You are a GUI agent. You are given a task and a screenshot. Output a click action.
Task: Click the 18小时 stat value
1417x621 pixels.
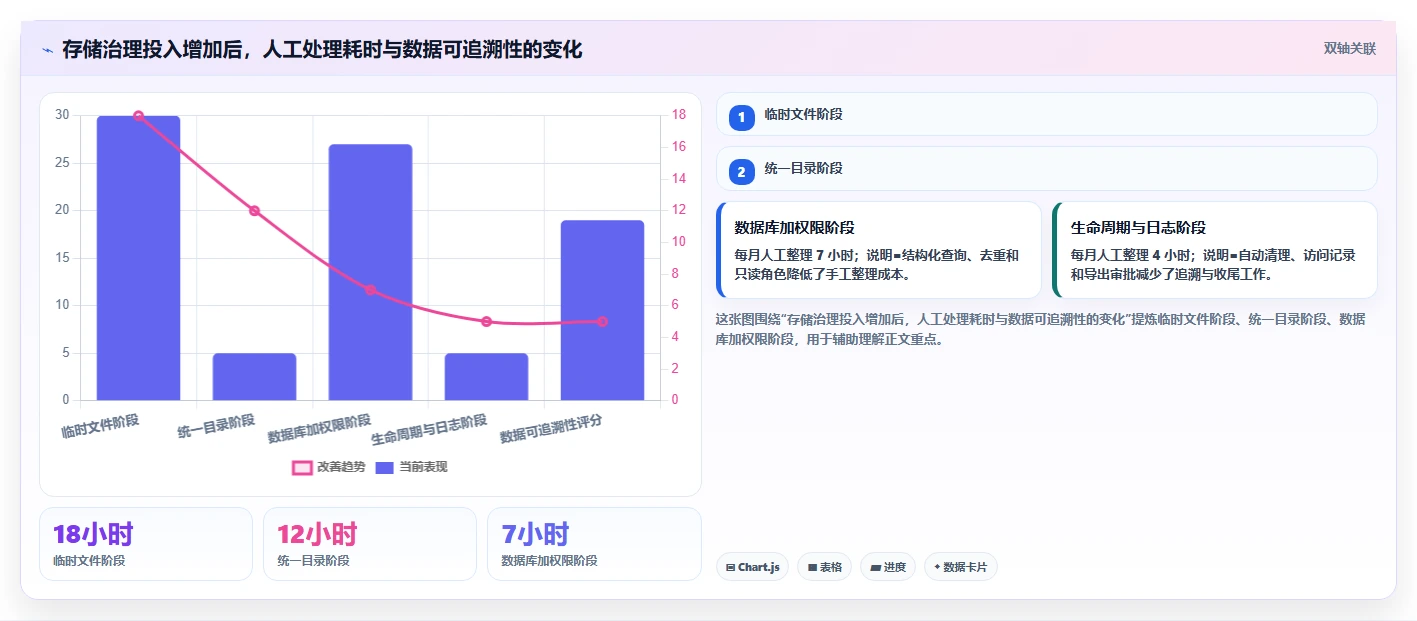[93, 534]
